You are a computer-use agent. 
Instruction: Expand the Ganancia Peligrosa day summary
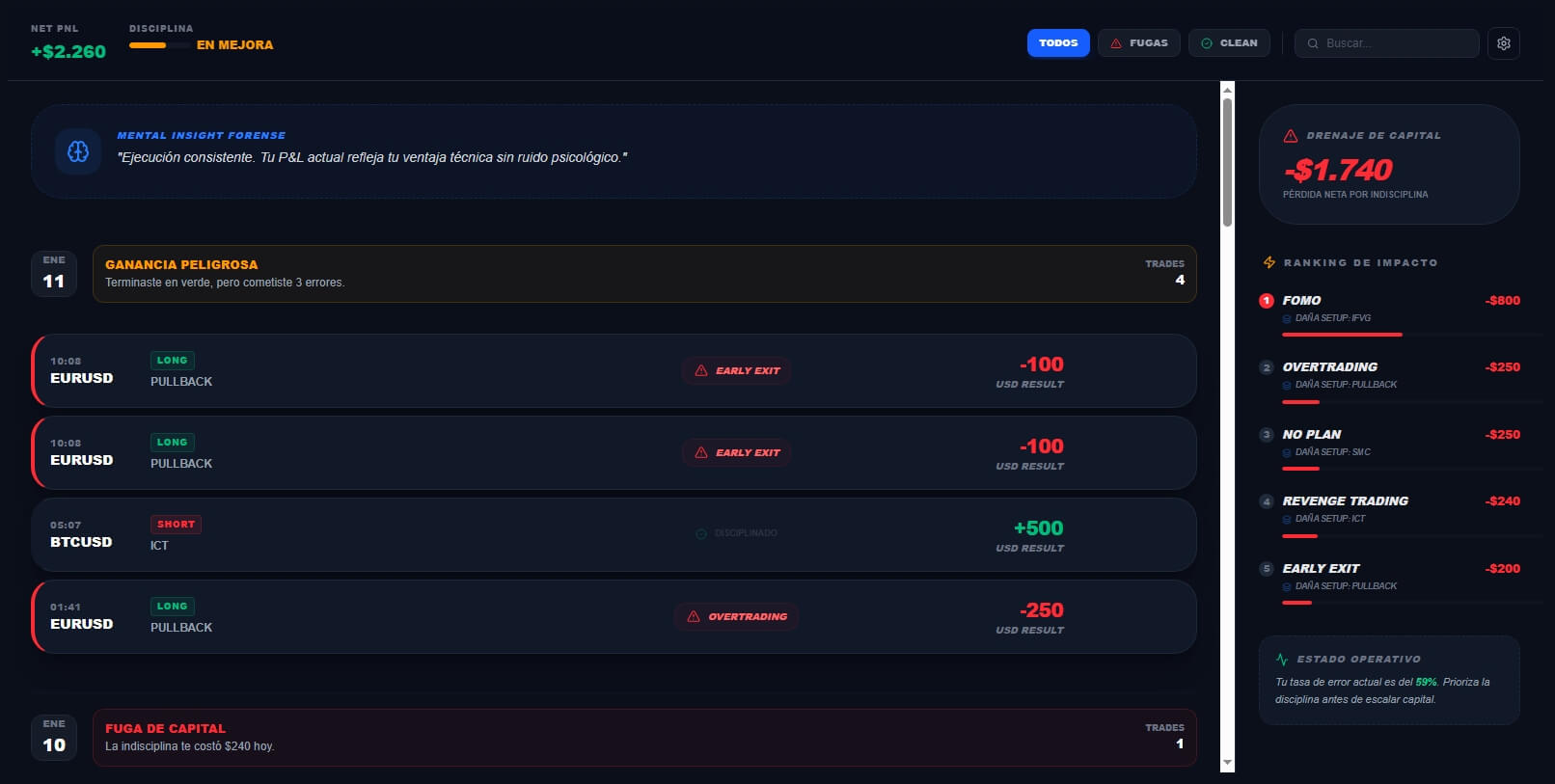coord(643,274)
